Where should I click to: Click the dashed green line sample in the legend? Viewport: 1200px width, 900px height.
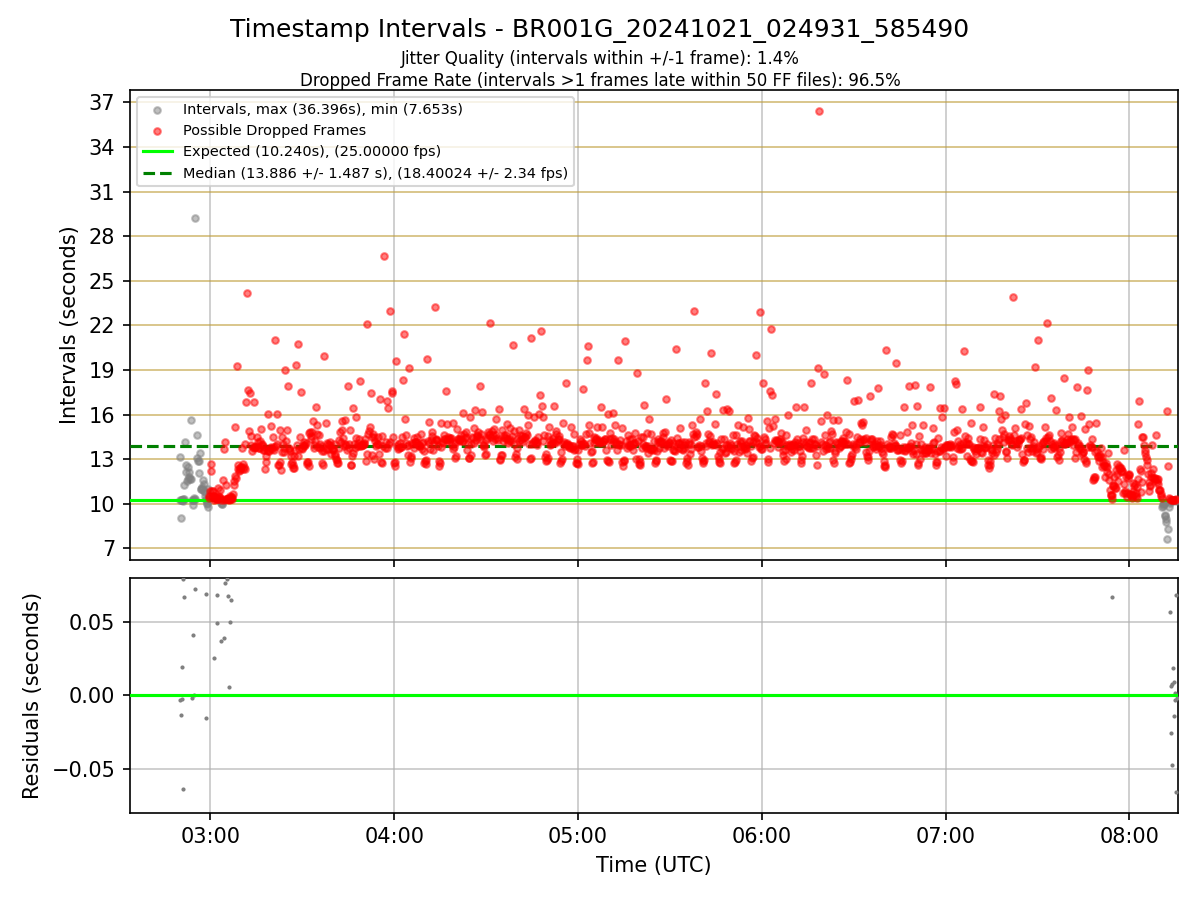click(158, 173)
